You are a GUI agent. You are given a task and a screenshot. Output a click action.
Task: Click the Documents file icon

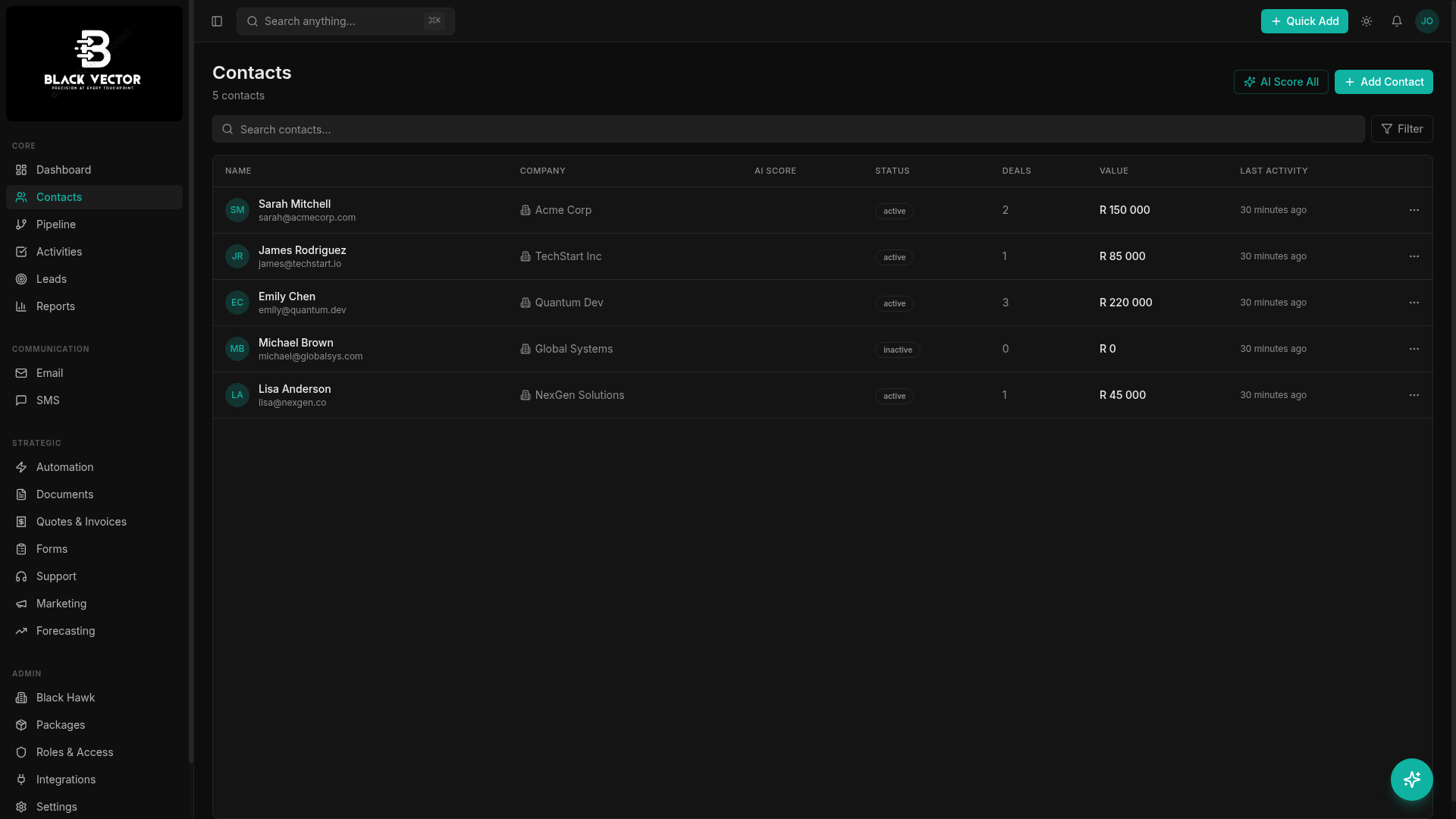pyautogui.click(x=21, y=494)
